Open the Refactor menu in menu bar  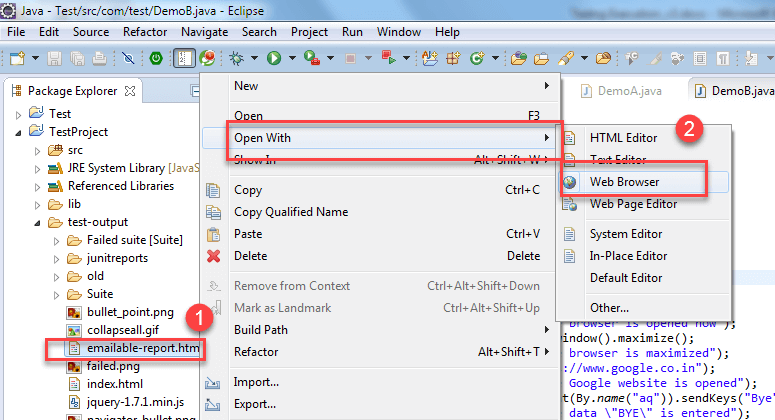click(144, 32)
